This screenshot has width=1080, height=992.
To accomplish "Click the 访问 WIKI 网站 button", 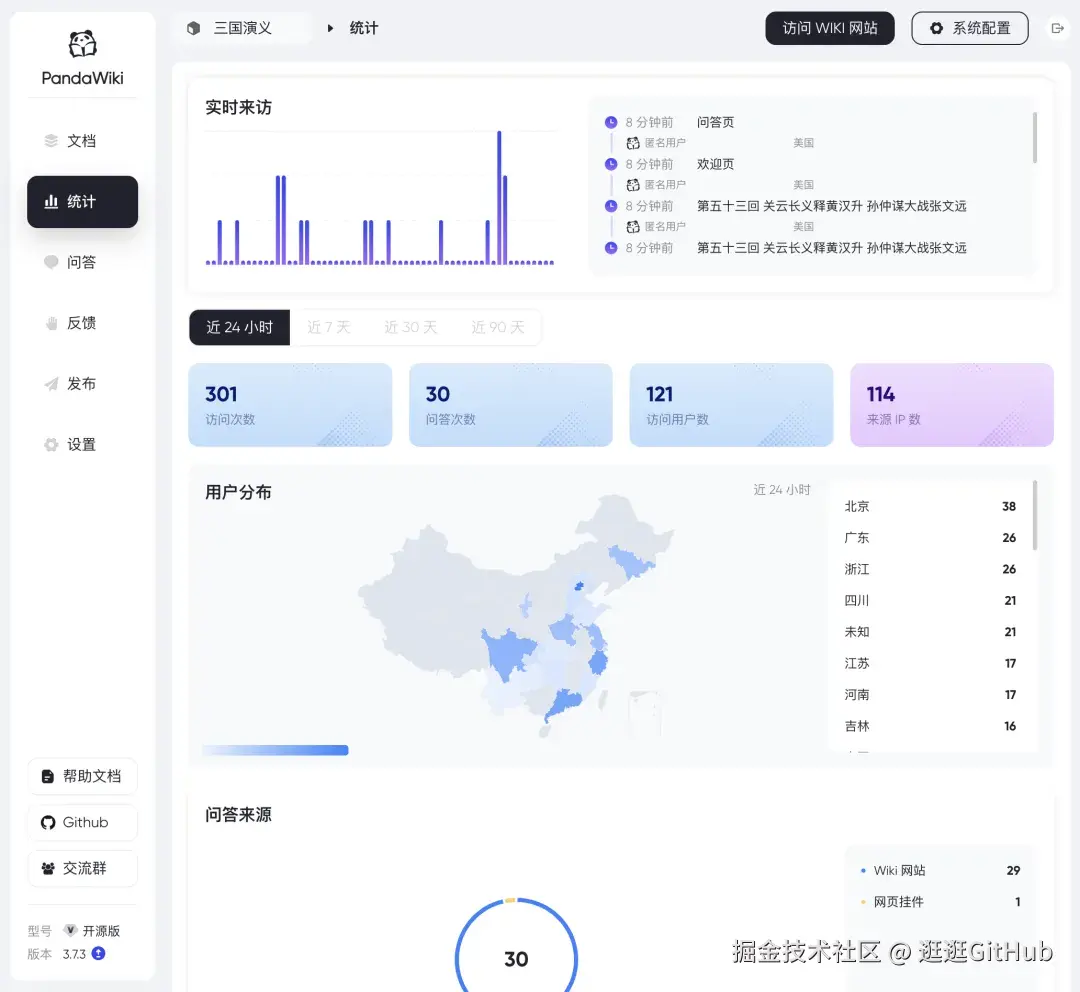I will click(829, 28).
